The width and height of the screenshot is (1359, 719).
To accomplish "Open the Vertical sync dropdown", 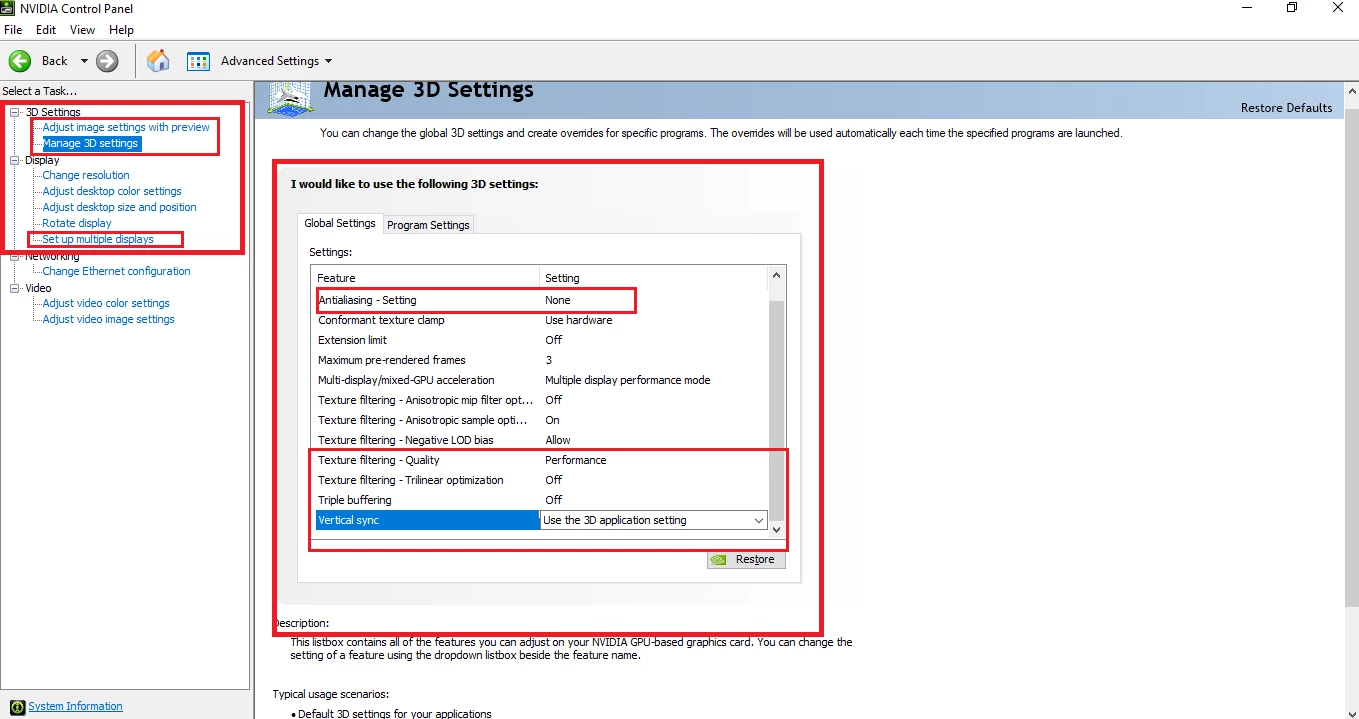I will pyautogui.click(x=758, y=520).
